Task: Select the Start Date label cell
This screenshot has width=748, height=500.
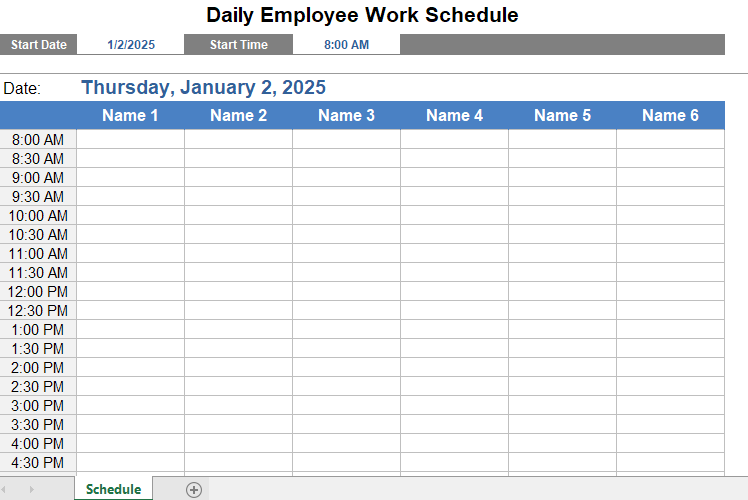Action: coord(38,44)
